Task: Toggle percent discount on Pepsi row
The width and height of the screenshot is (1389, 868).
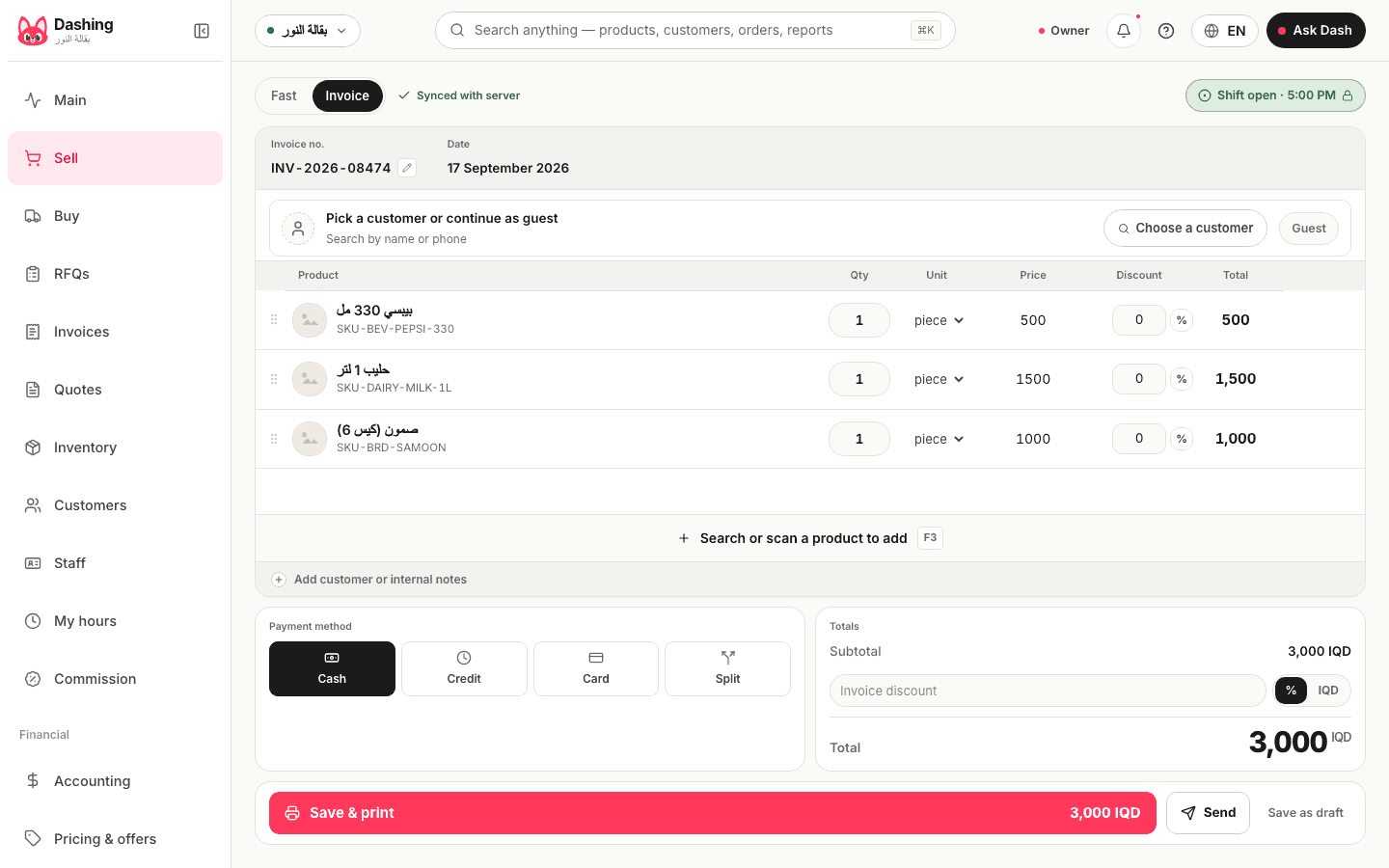Action: coord(1182,320)
